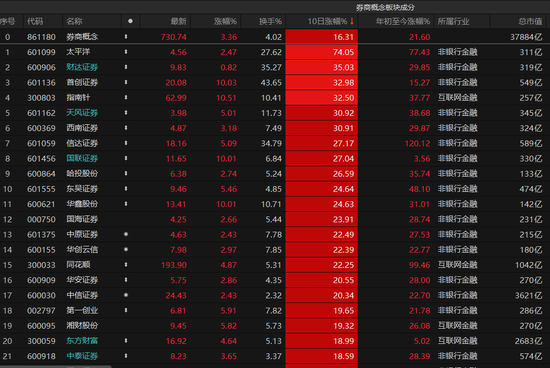This screenshot has height=368, width=550.
Task: Open the stock name 指南针
Action: (78, 98)
